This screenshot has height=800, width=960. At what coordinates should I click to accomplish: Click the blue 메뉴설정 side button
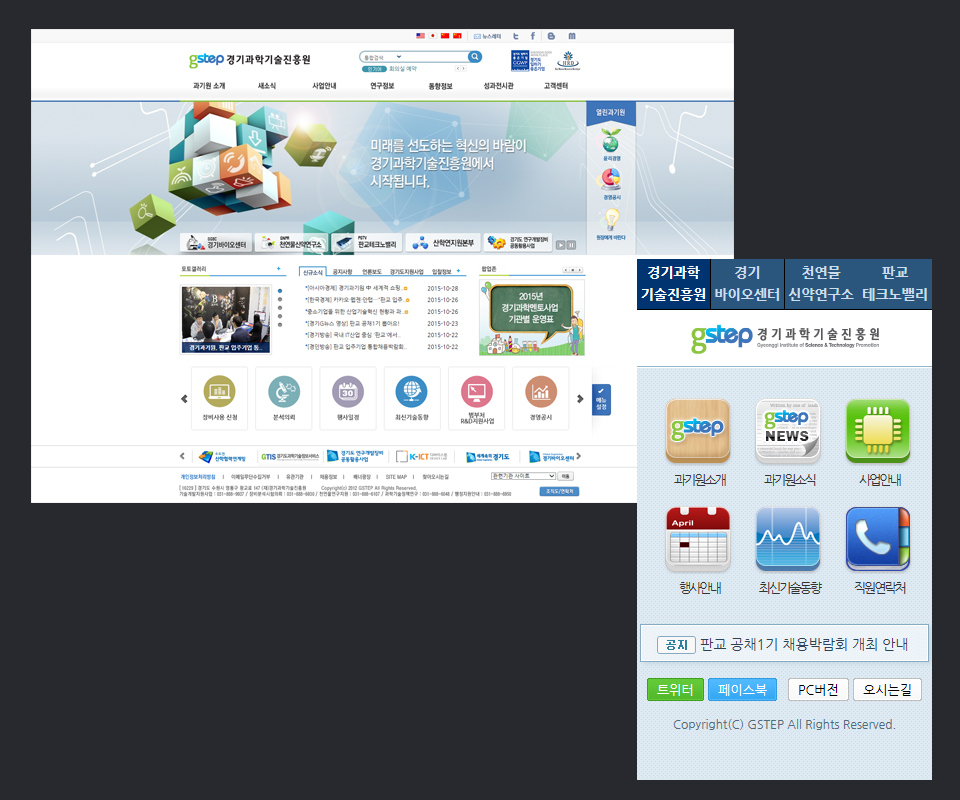601,399
